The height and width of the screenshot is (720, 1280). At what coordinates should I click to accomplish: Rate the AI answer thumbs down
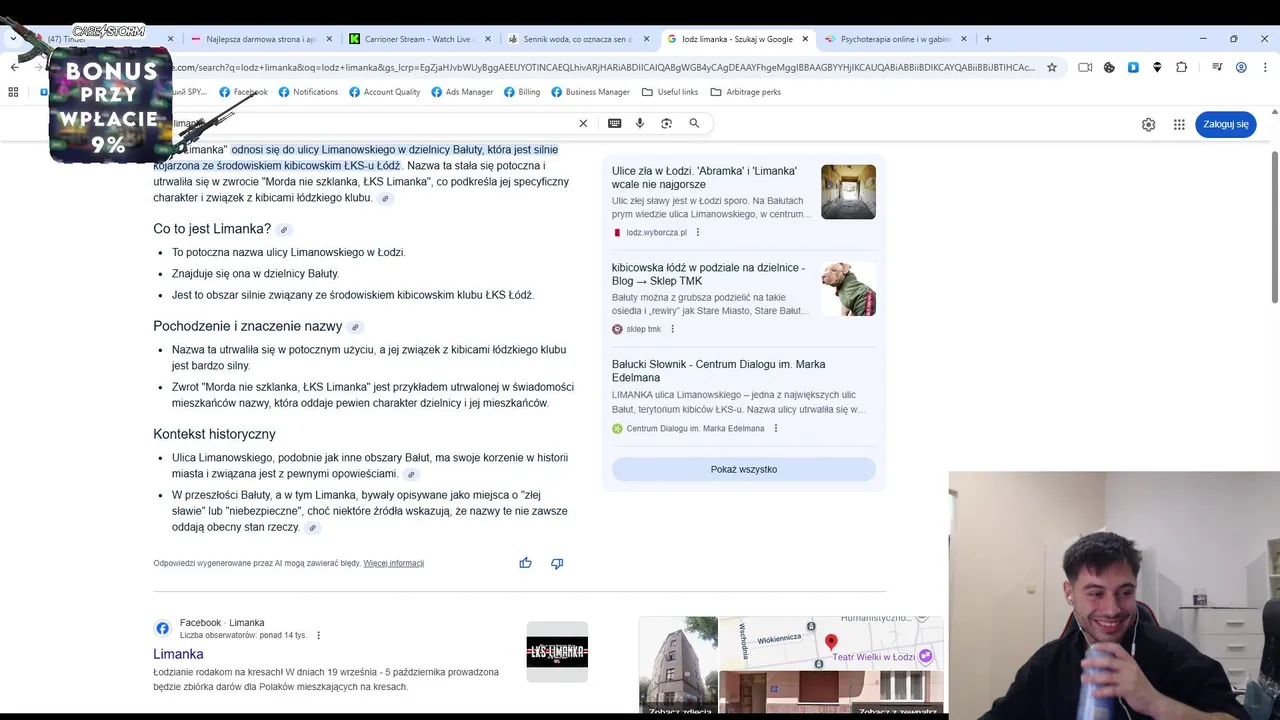tap(557, 563)
